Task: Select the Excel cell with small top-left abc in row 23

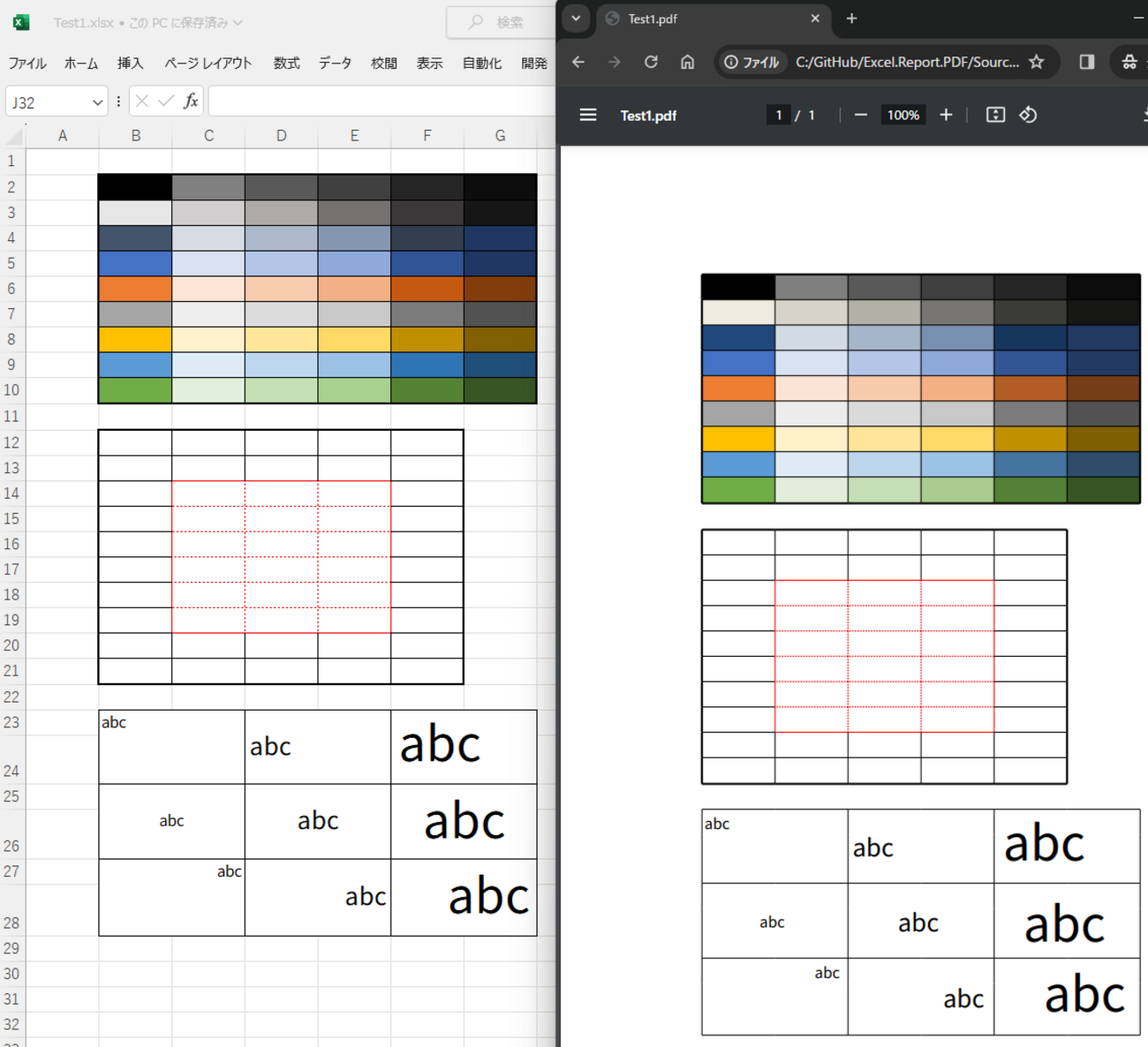Action: [171, 747]
